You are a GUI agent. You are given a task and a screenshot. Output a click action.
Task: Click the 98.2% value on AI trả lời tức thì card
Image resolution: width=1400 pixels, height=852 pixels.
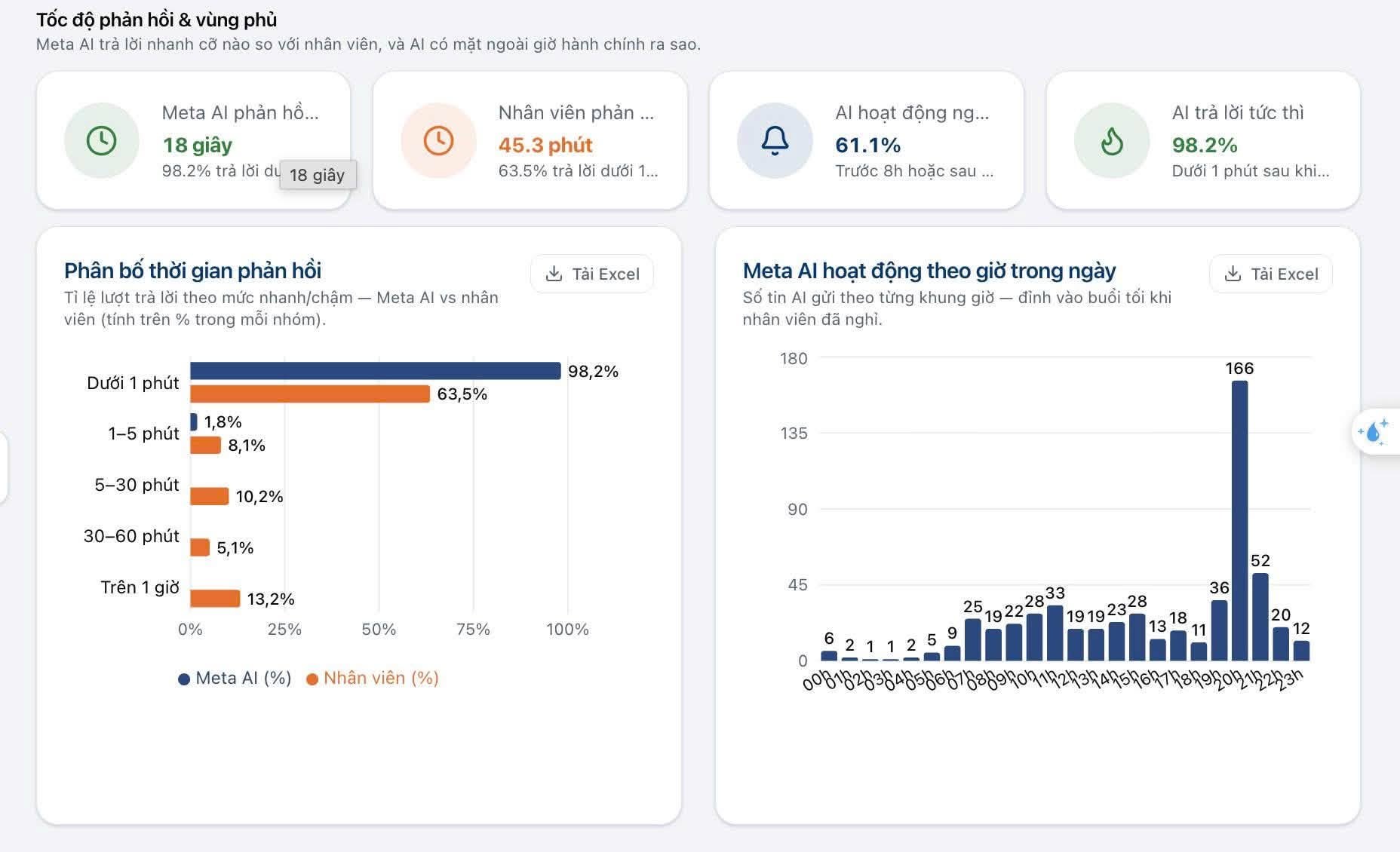(1205, 145)
